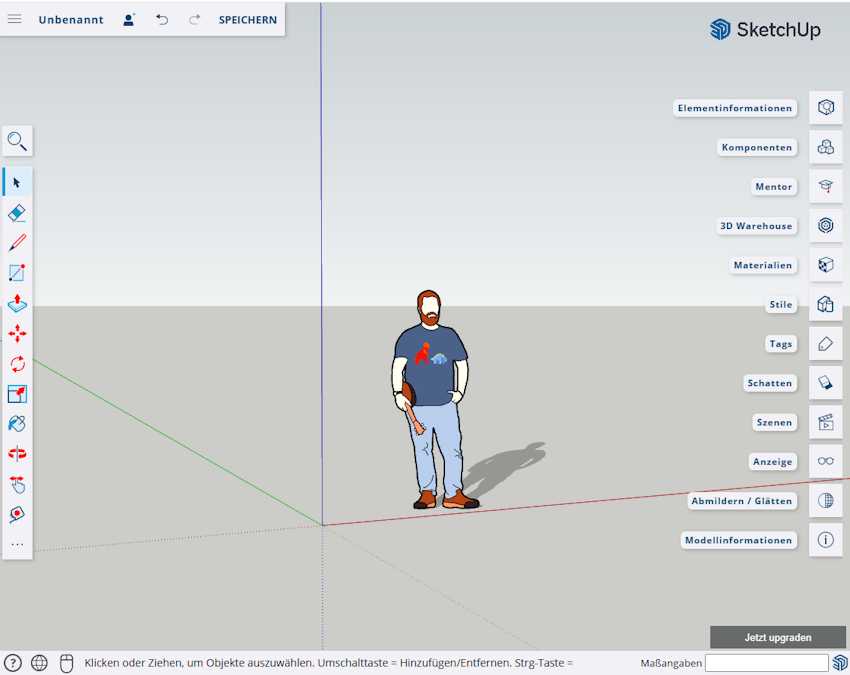Screen dimensions: 850x675
Task: Activate the Push/Pull tool
Action: click(x=16, y=304)
